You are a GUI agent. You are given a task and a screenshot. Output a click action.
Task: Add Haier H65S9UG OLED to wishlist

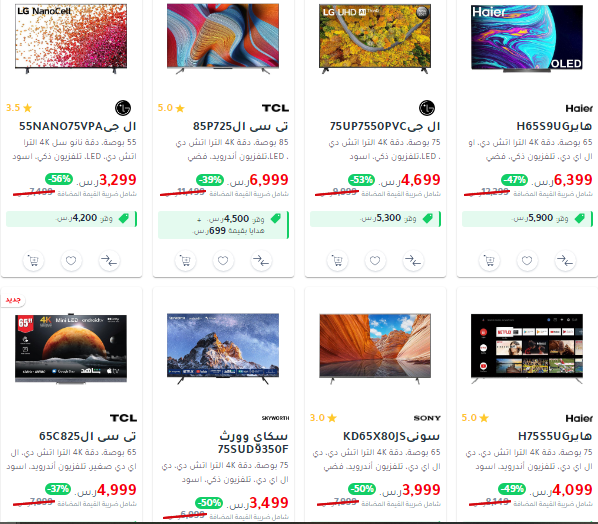pos(527,261)
